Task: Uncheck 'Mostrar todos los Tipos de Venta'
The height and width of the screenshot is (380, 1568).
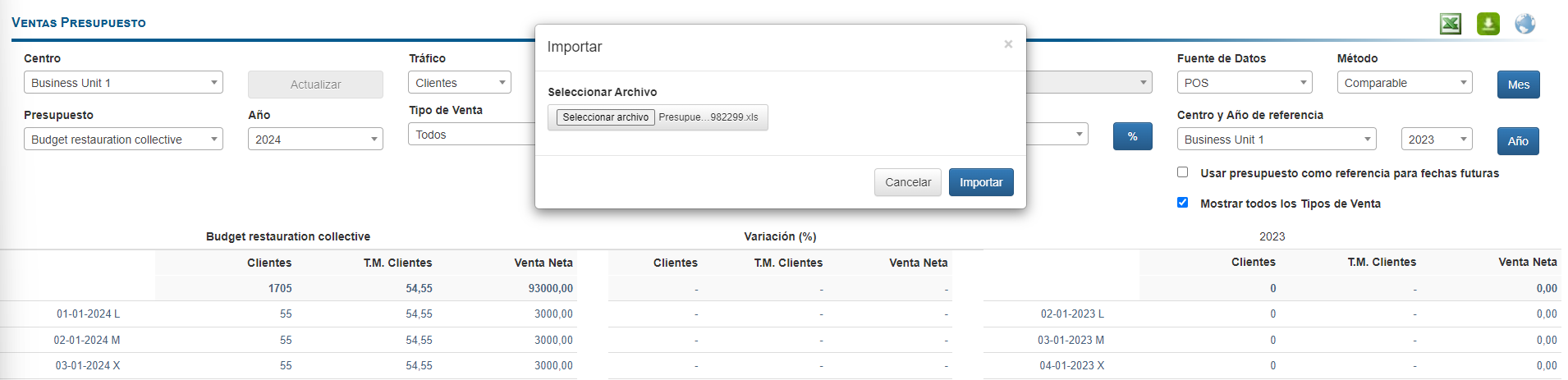Action: [1182, 203]
